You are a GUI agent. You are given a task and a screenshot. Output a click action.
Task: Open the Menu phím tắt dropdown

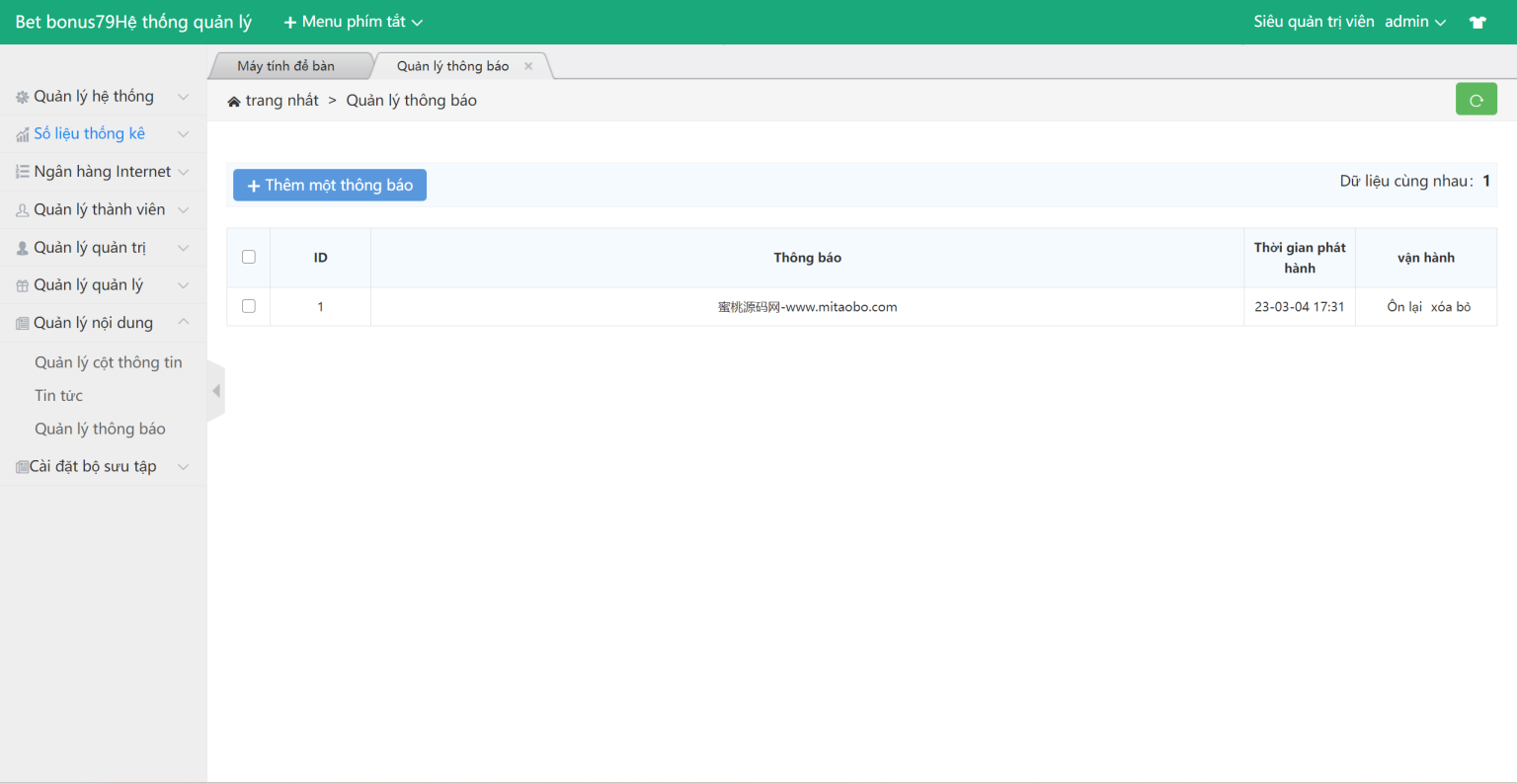tap(353, 22)
